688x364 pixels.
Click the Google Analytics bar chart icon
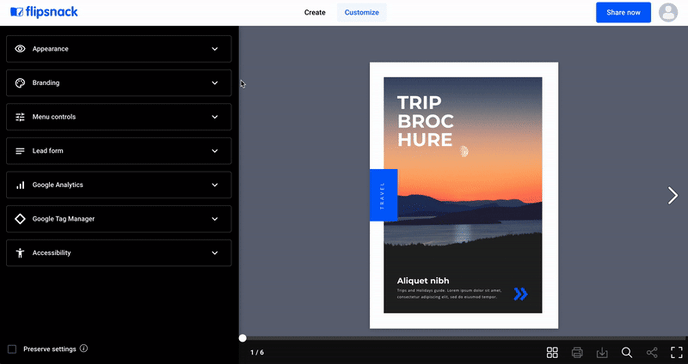(20, 185)
